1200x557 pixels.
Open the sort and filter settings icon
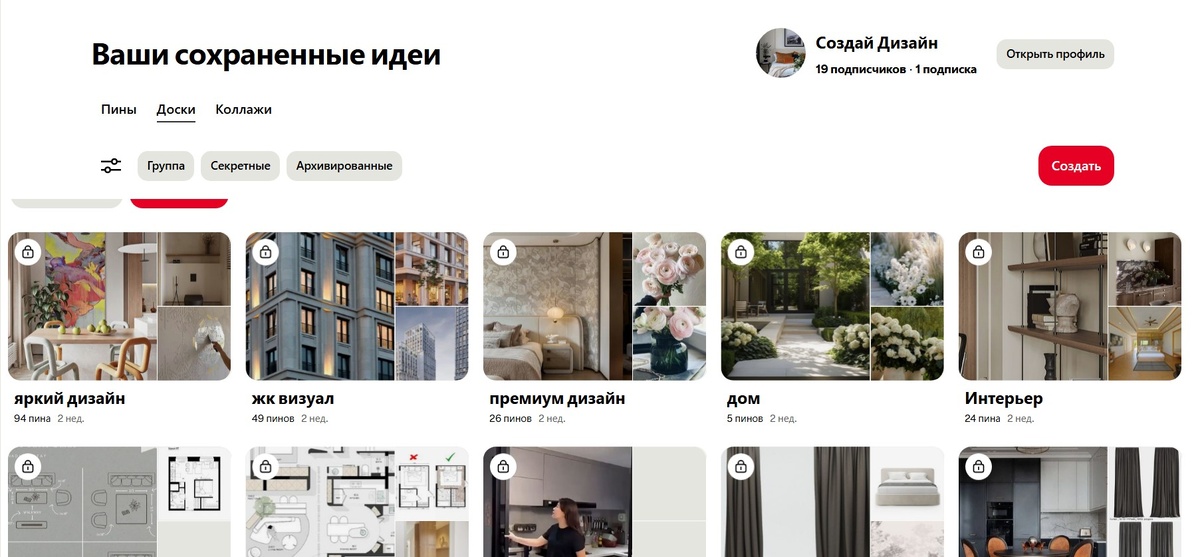point(111,166)
